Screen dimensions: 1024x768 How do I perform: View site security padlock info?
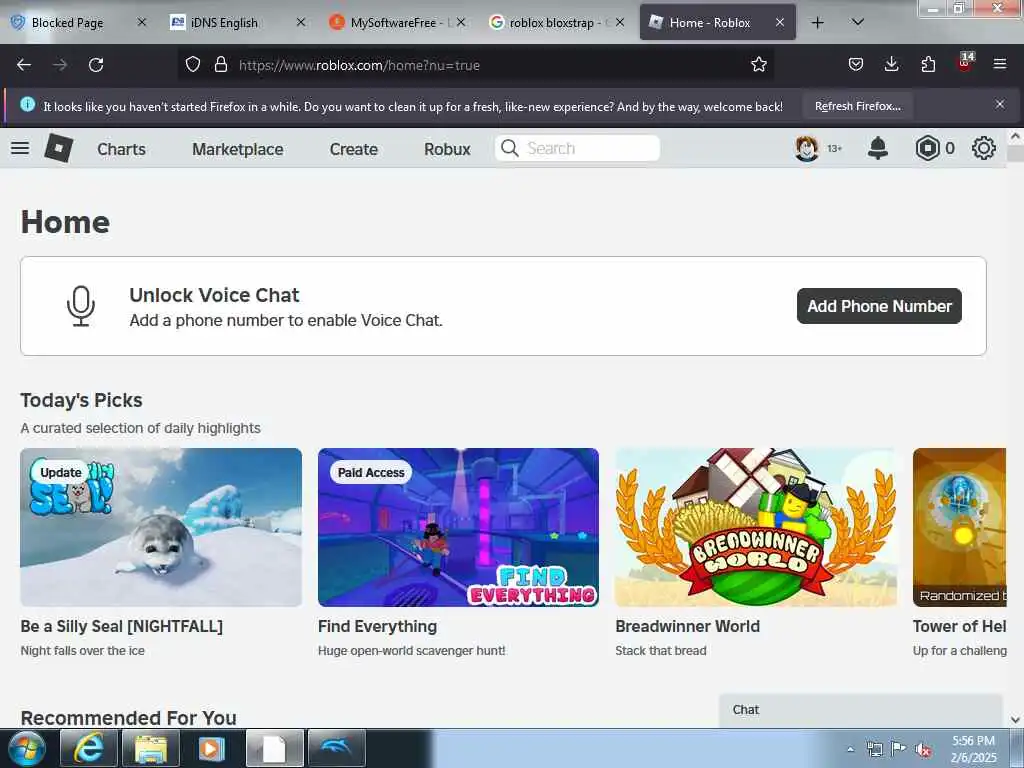pos(221,65)
